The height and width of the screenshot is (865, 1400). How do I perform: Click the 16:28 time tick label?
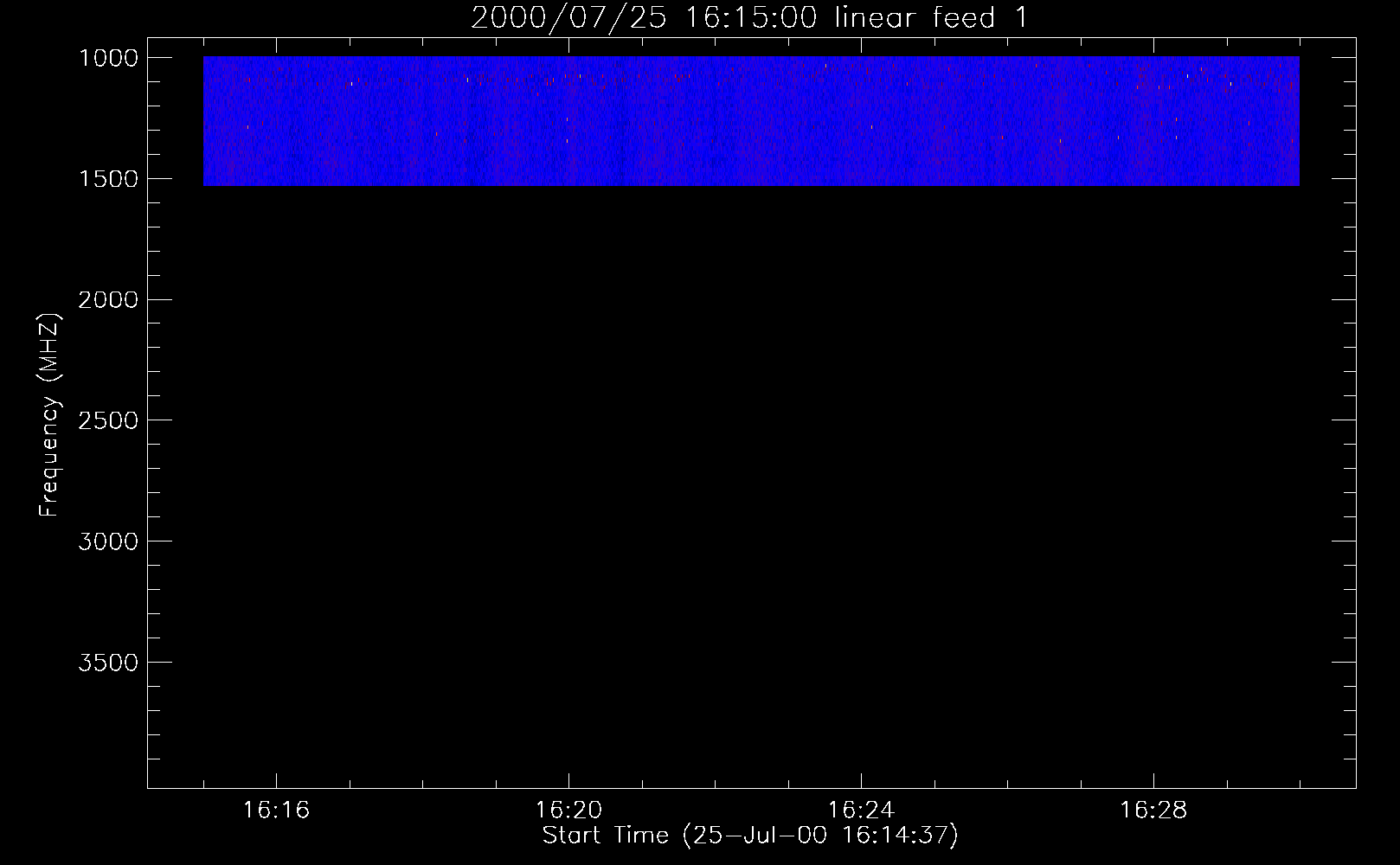coord(1153,811)
